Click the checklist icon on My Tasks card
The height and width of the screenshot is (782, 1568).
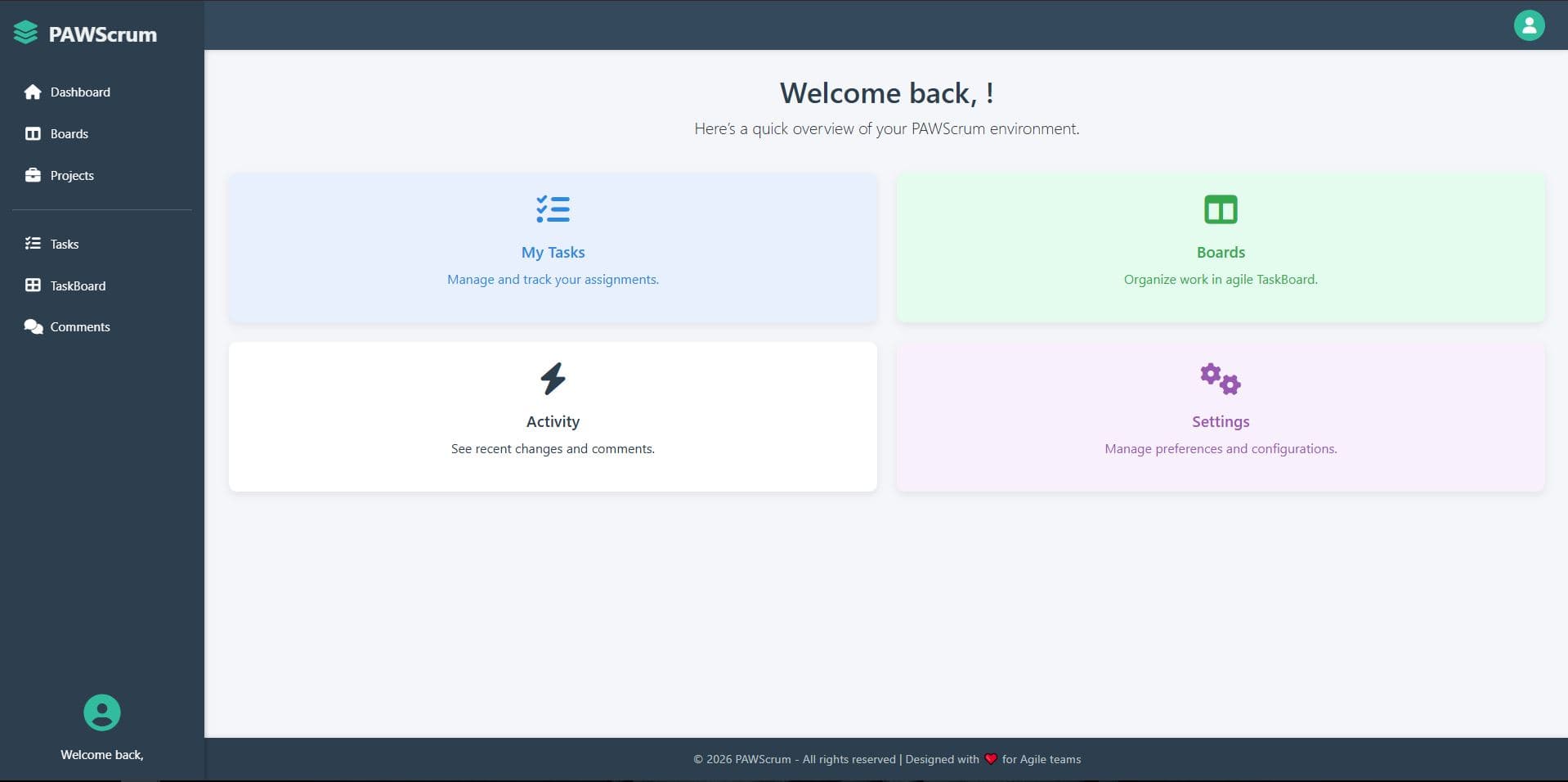(x=553, y=209)
